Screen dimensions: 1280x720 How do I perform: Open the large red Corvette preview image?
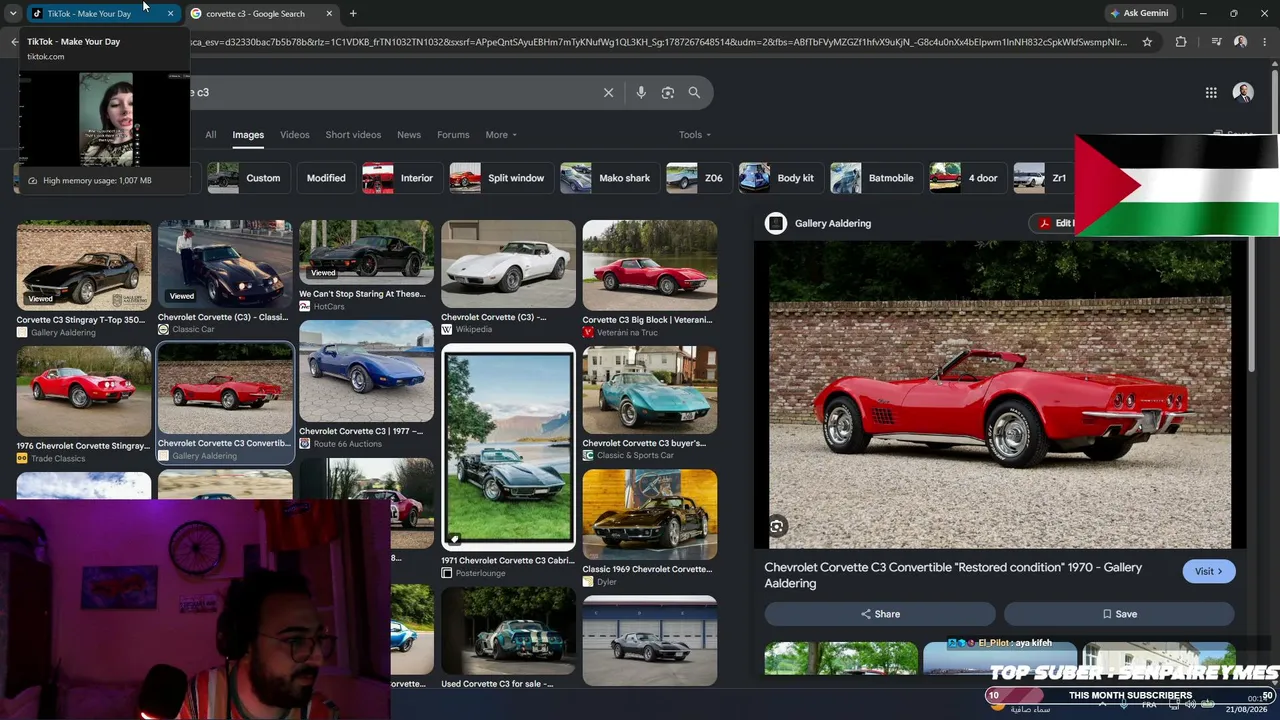pos(1000,394)
